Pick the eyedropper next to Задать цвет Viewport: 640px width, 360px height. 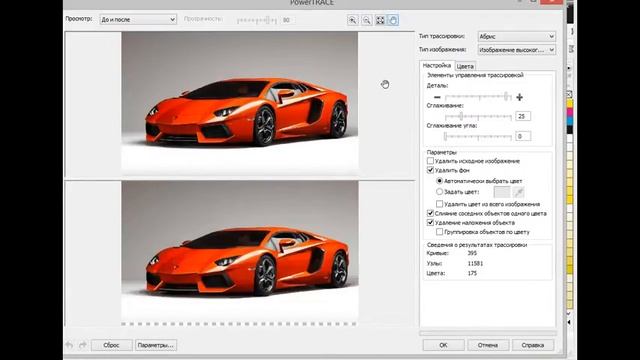tap(519, 192)
